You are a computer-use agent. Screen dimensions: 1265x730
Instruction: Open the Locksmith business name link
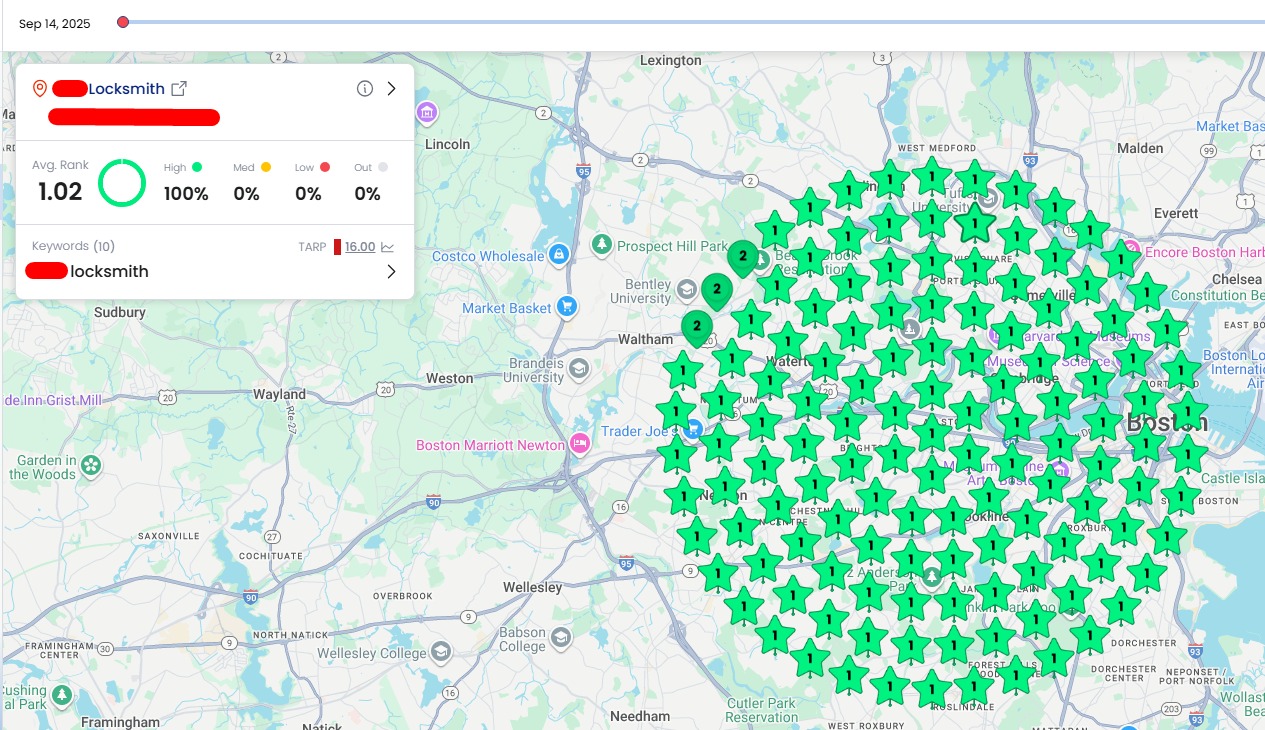tap(126, 89)
